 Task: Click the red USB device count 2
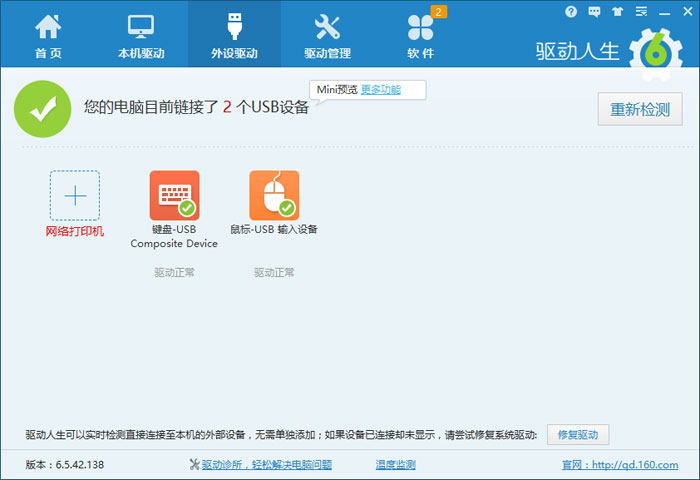pyautogui.click(x=227, y=107)
